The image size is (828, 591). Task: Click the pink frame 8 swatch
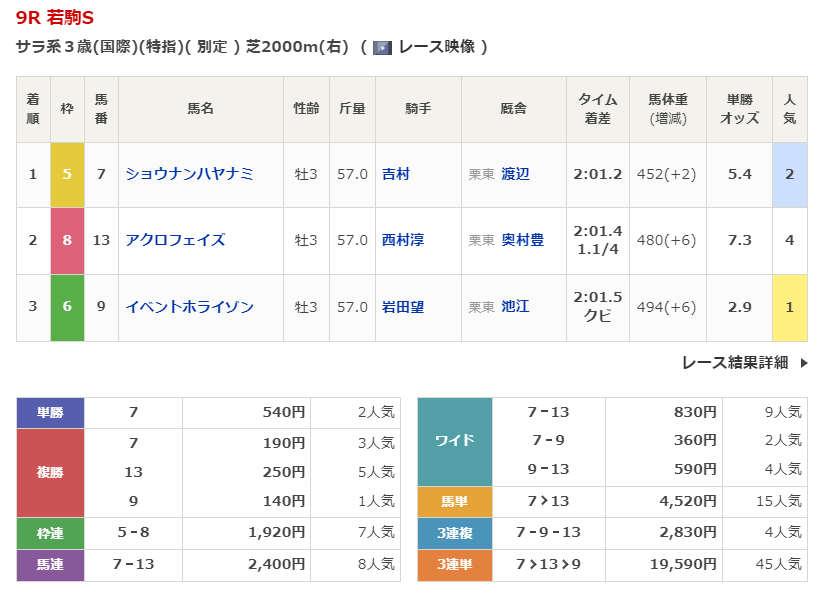[67, 240]
